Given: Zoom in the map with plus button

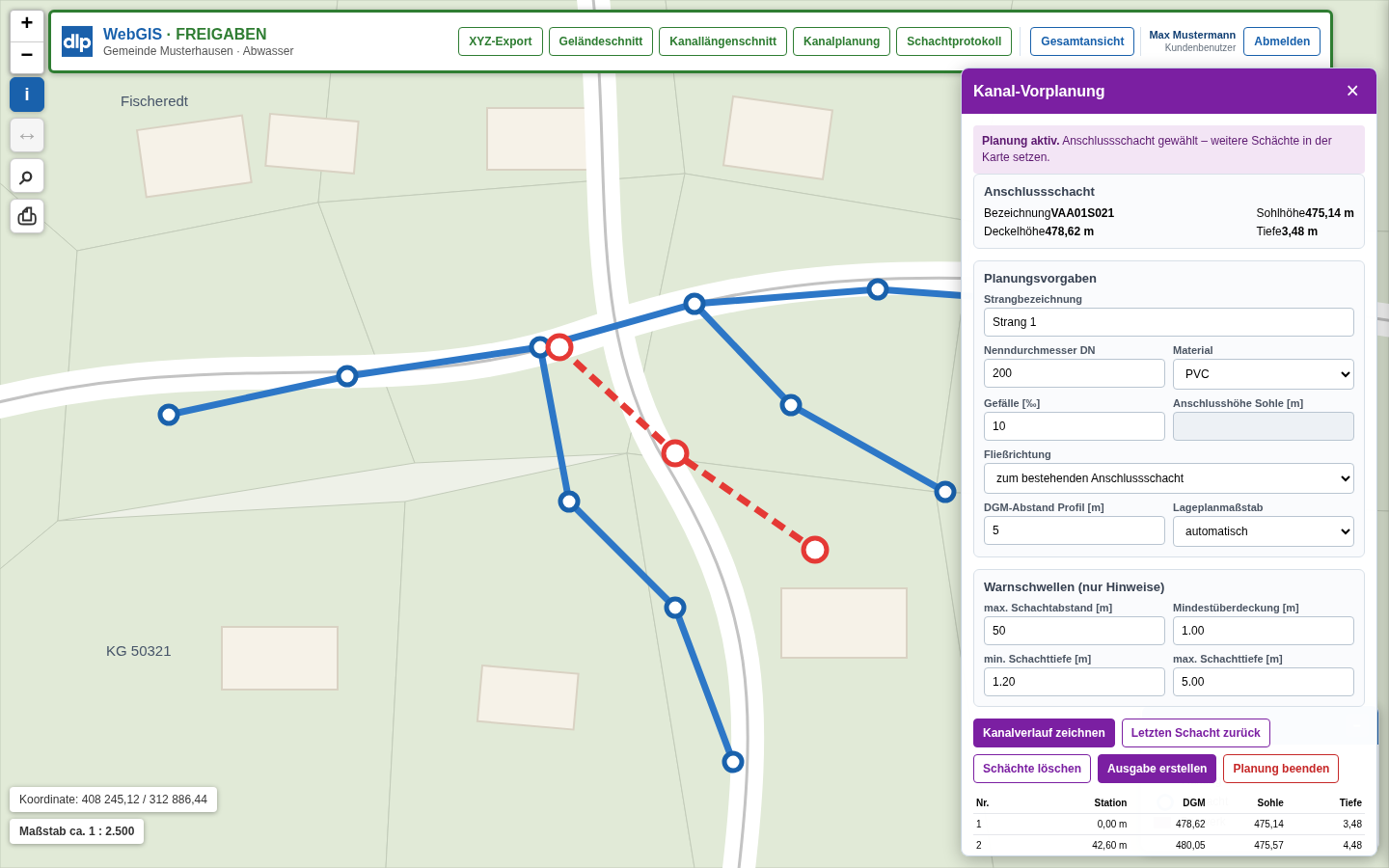Looking at the screenshot, I should click(27, 24).
